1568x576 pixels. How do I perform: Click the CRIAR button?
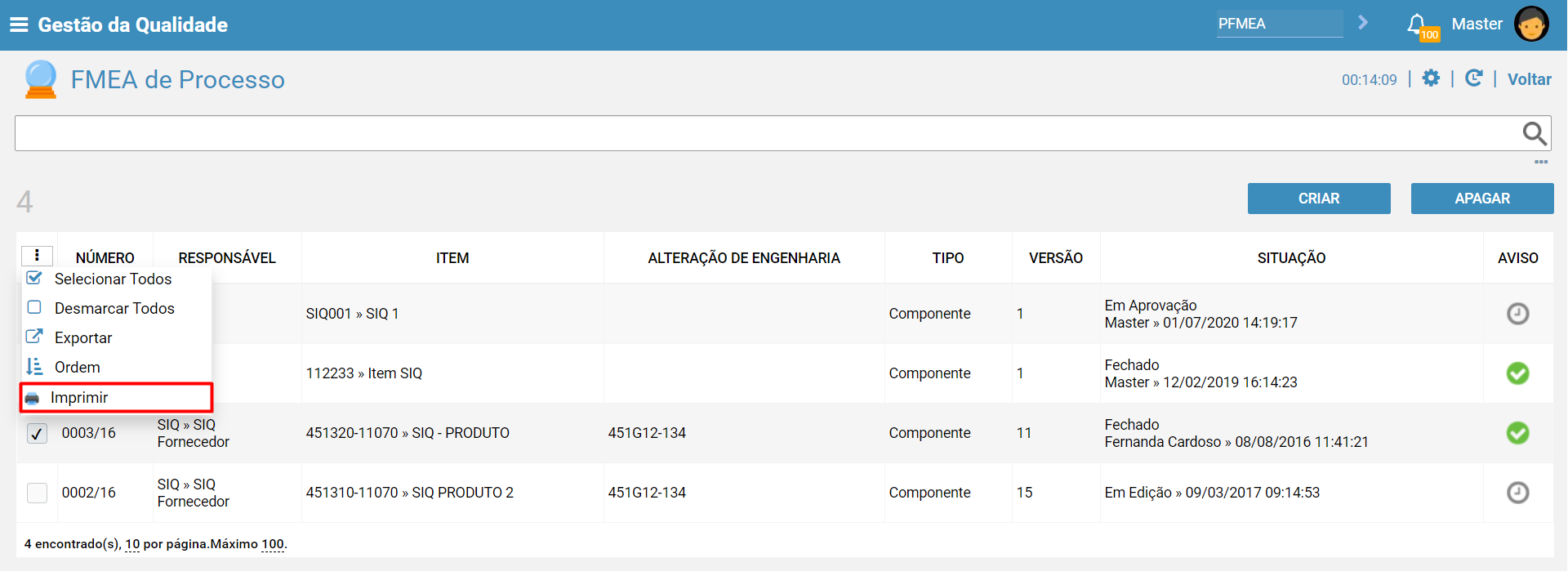click(1319, 199)
